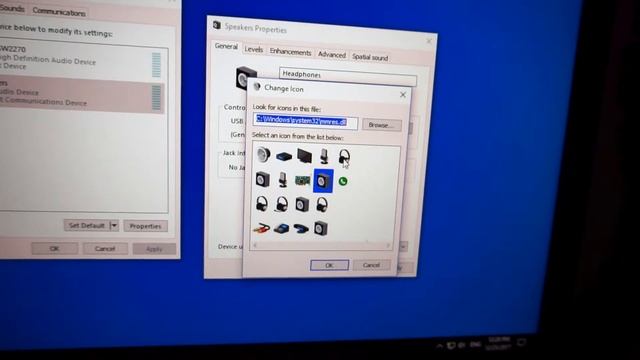The width and height of the screenshot is (640, 360).
Task: Click OK in the Sound window
Action: [x=54, y=248]
